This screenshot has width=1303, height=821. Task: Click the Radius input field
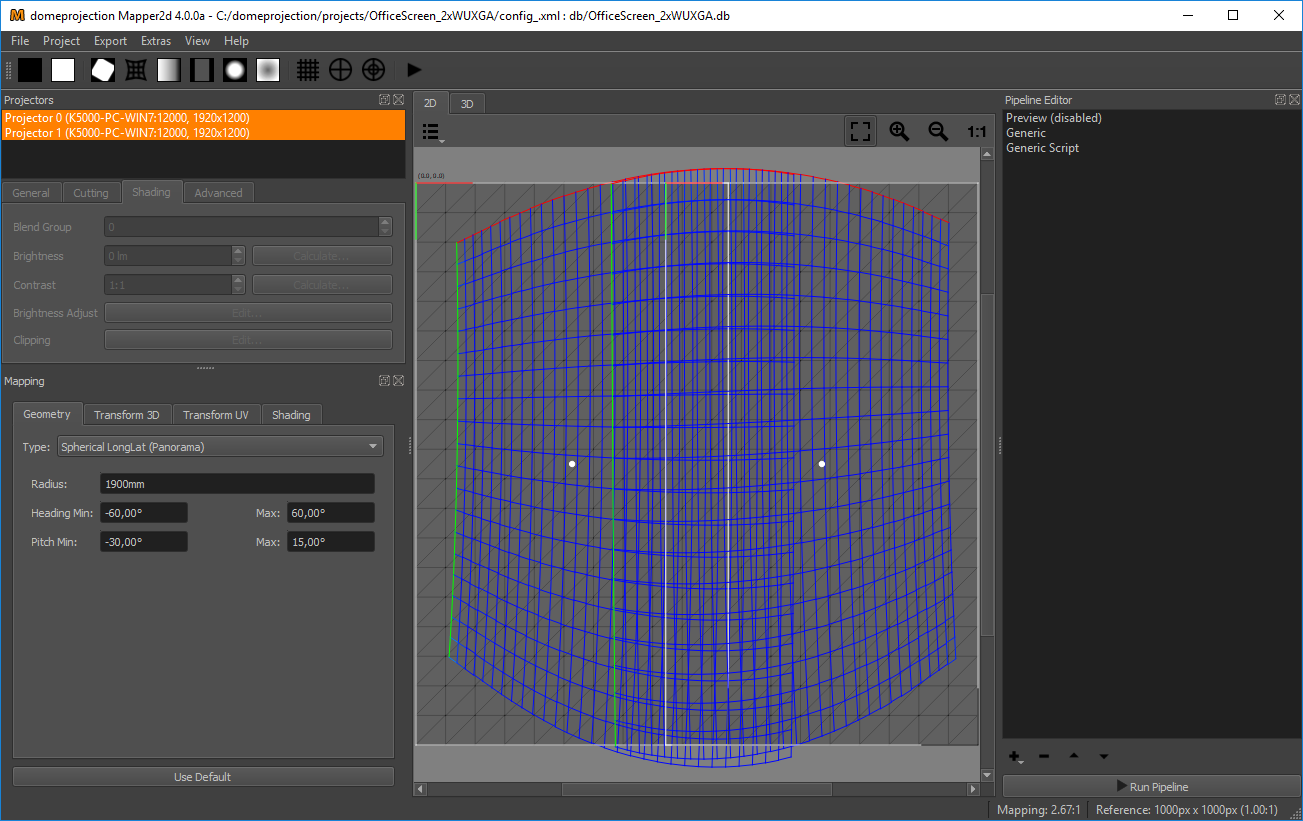(237, 484)
